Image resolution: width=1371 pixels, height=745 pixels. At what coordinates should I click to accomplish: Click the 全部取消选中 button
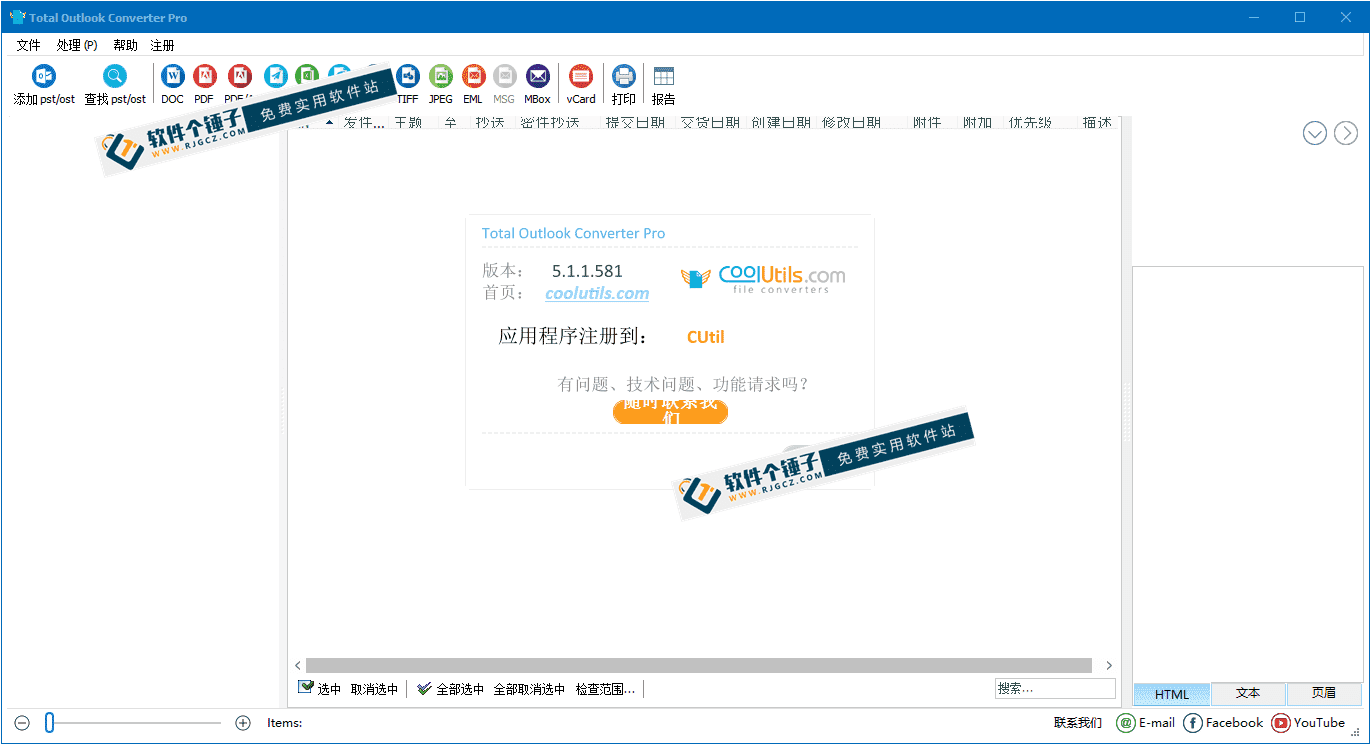click(529, 689)
